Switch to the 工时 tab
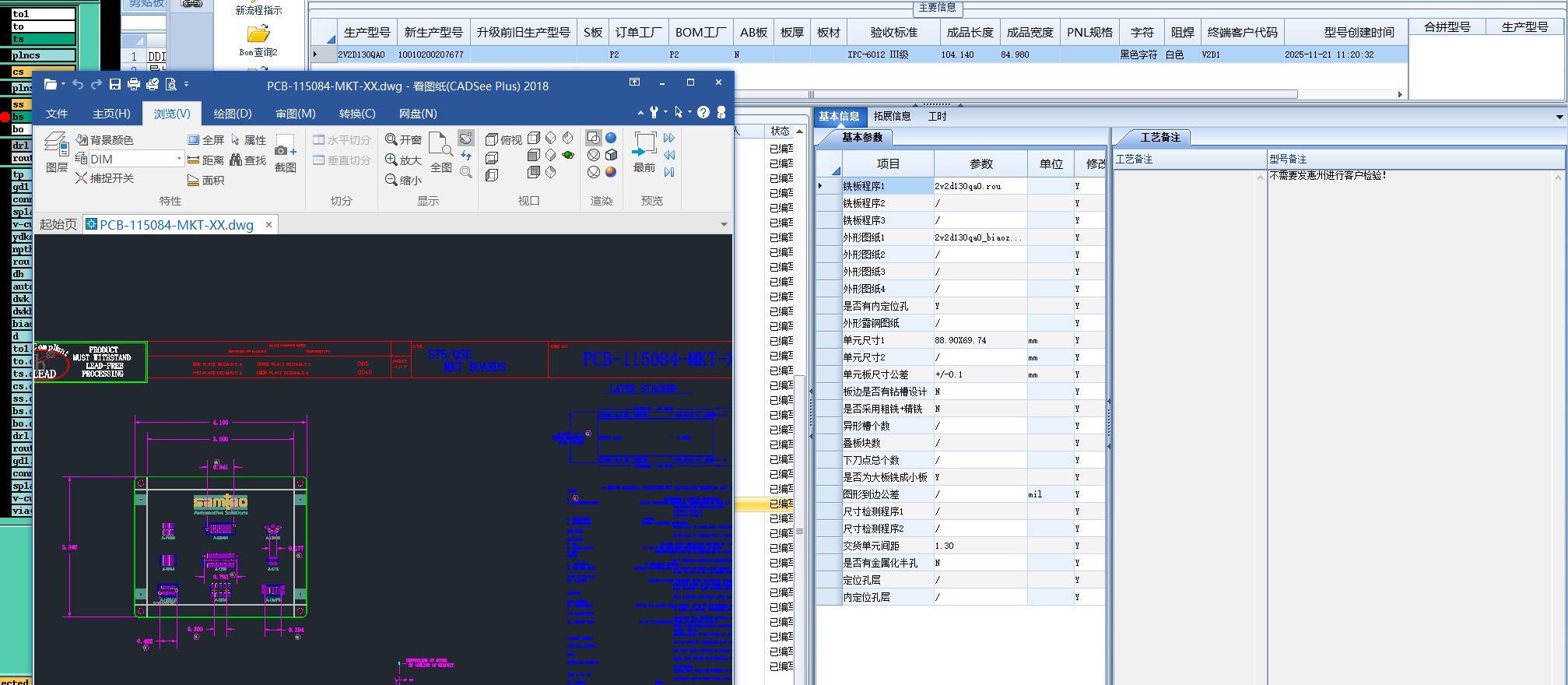1568x685 pixels. 938,116
